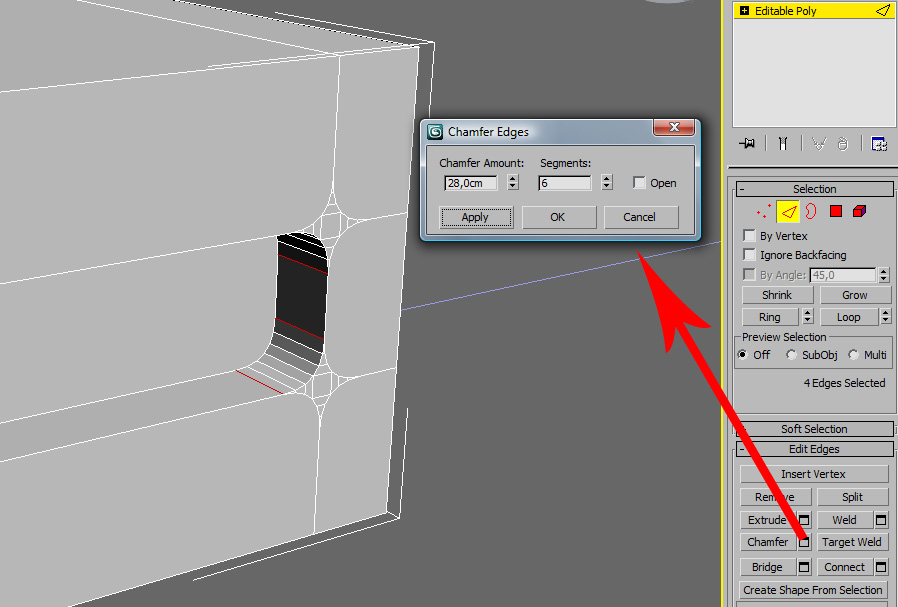898x607 pixels.
Task: Select Editable Poly in modifier stack
Action: (x=814, y=10)
